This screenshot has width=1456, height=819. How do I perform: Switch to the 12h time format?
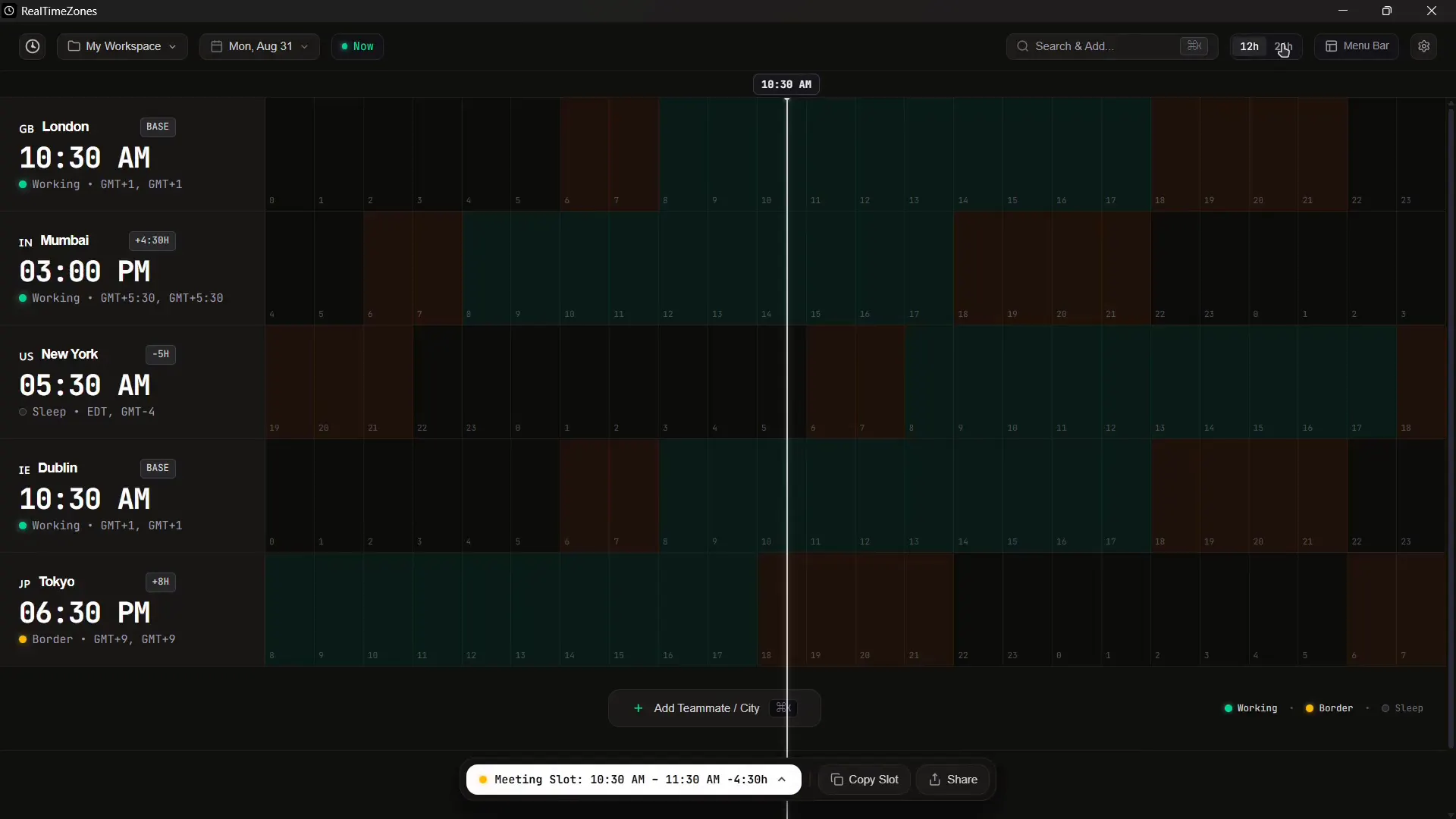click(1249, 46)
